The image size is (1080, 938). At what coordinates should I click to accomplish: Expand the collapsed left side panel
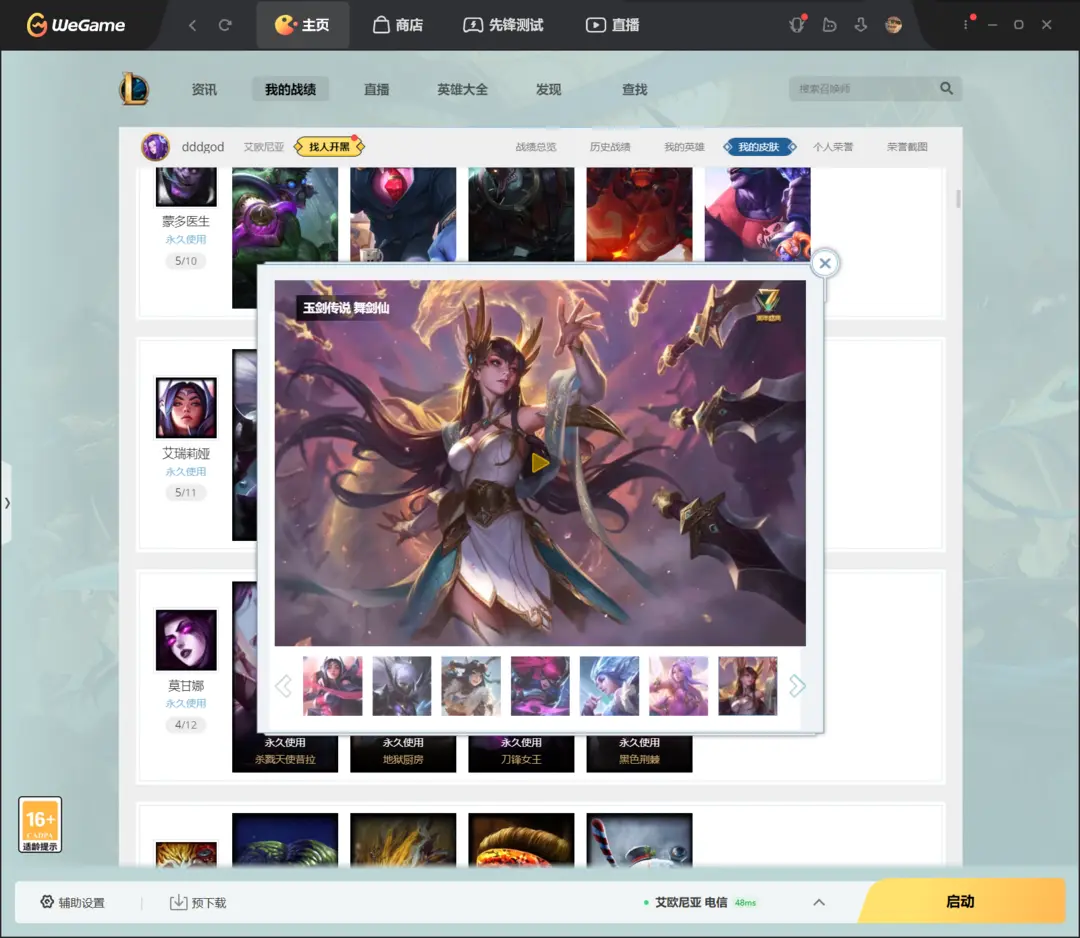click(x=6, y=503)
